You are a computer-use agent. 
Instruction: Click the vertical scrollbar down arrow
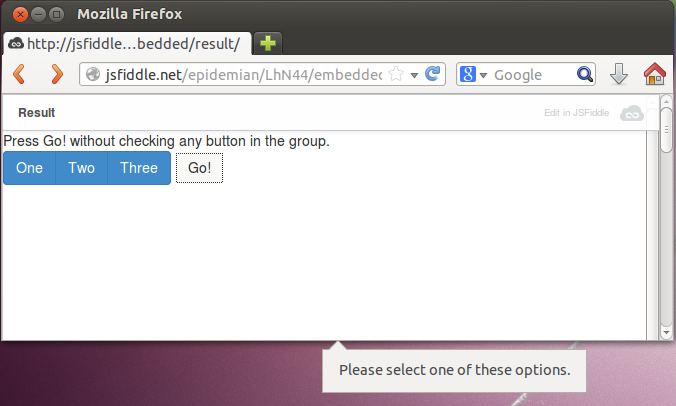pos(666,332)
